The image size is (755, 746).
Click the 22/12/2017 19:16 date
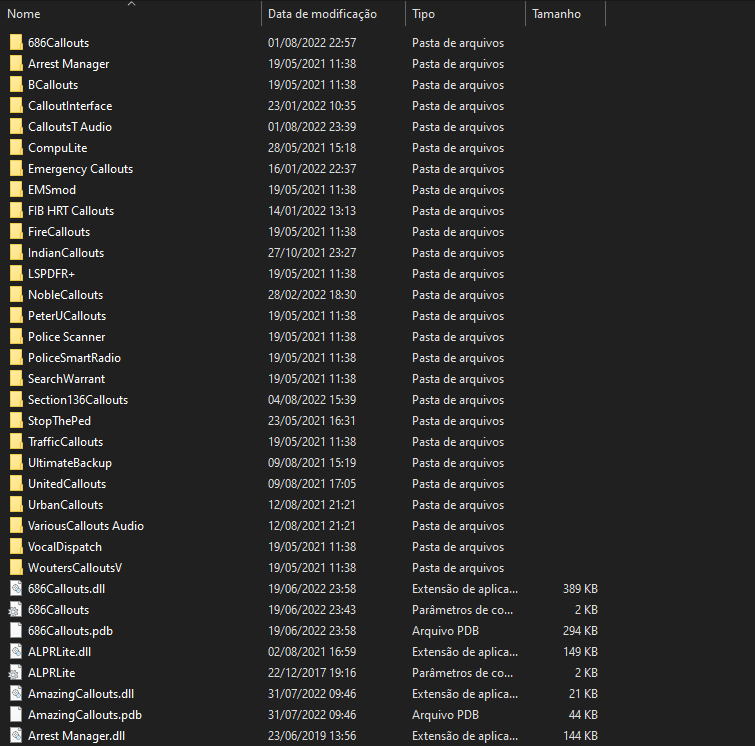point(312,673)
